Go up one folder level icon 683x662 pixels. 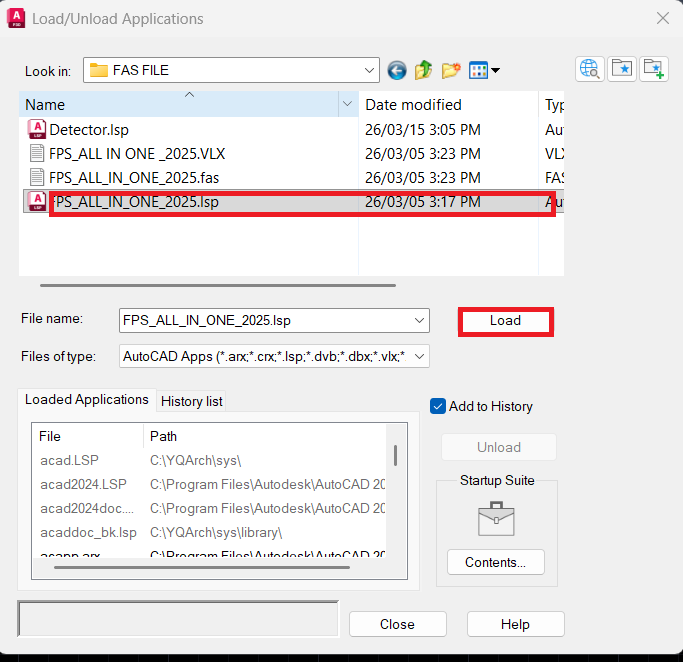[x=423, y=70]
